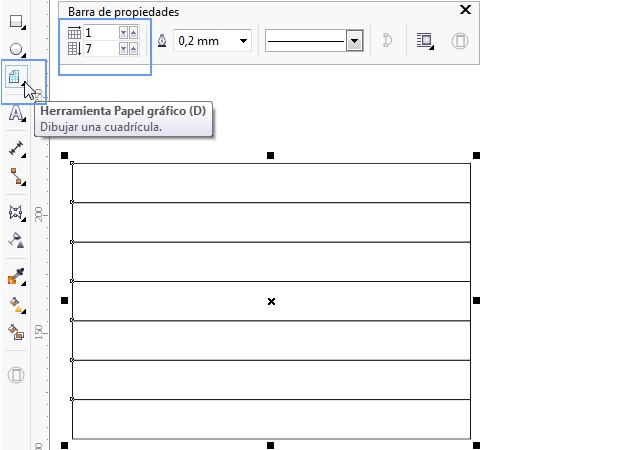Increase the grid rows value with up arrow

point(134,48)
